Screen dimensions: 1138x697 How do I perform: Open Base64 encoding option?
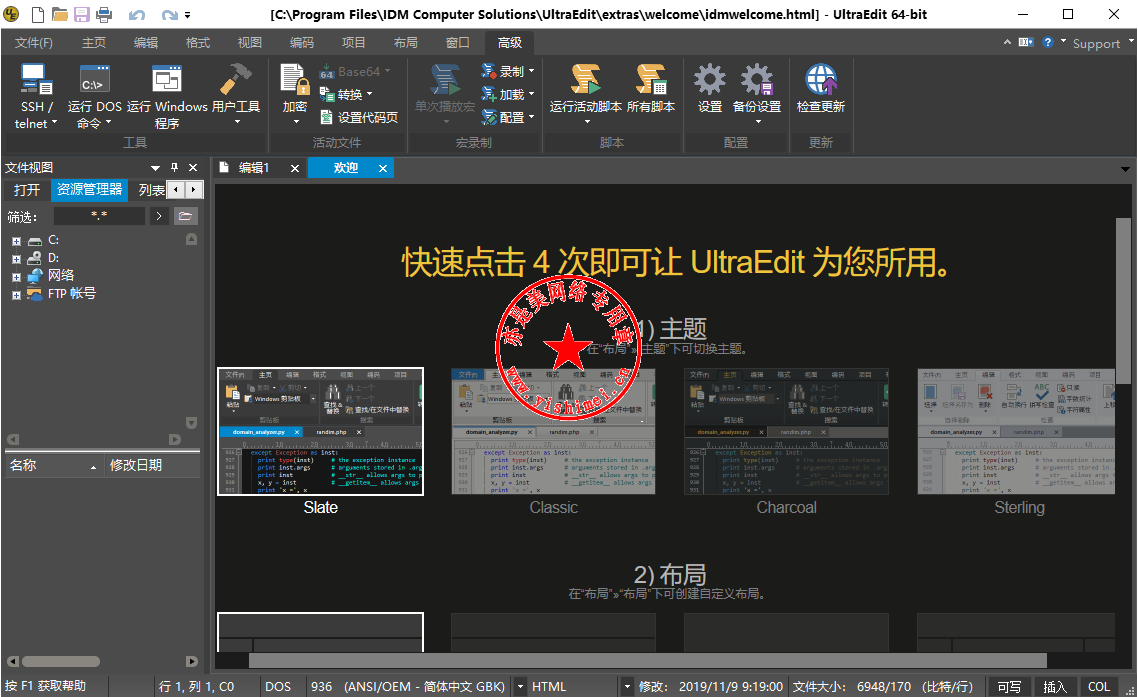point(355,72)
